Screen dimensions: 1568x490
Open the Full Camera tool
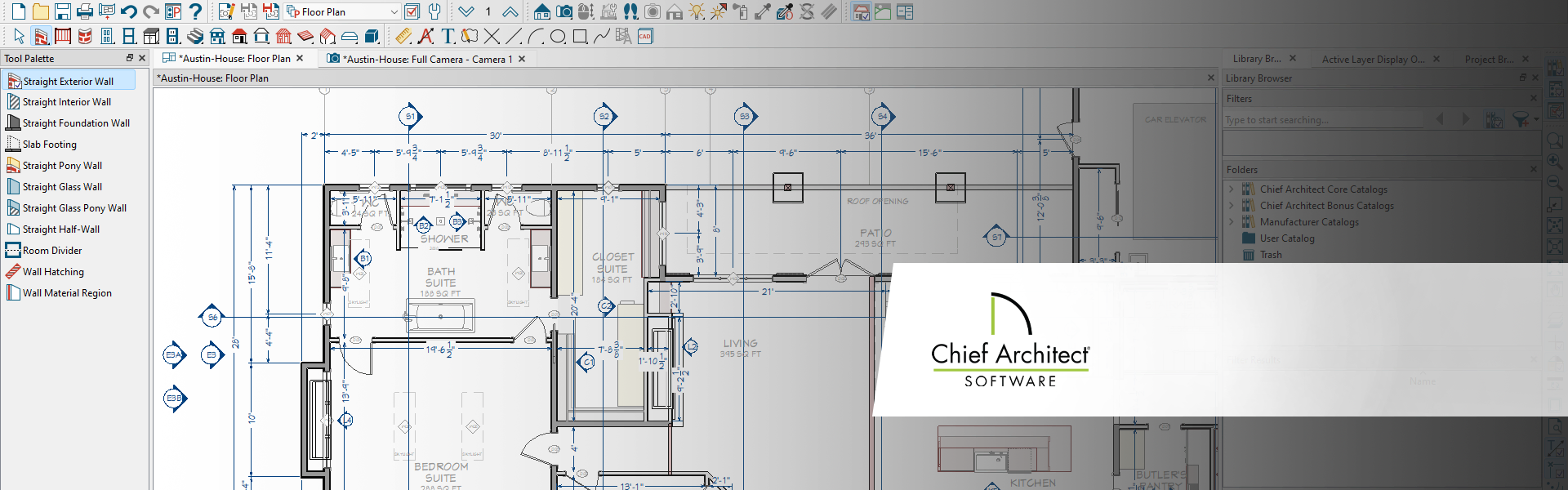(564, 11)
